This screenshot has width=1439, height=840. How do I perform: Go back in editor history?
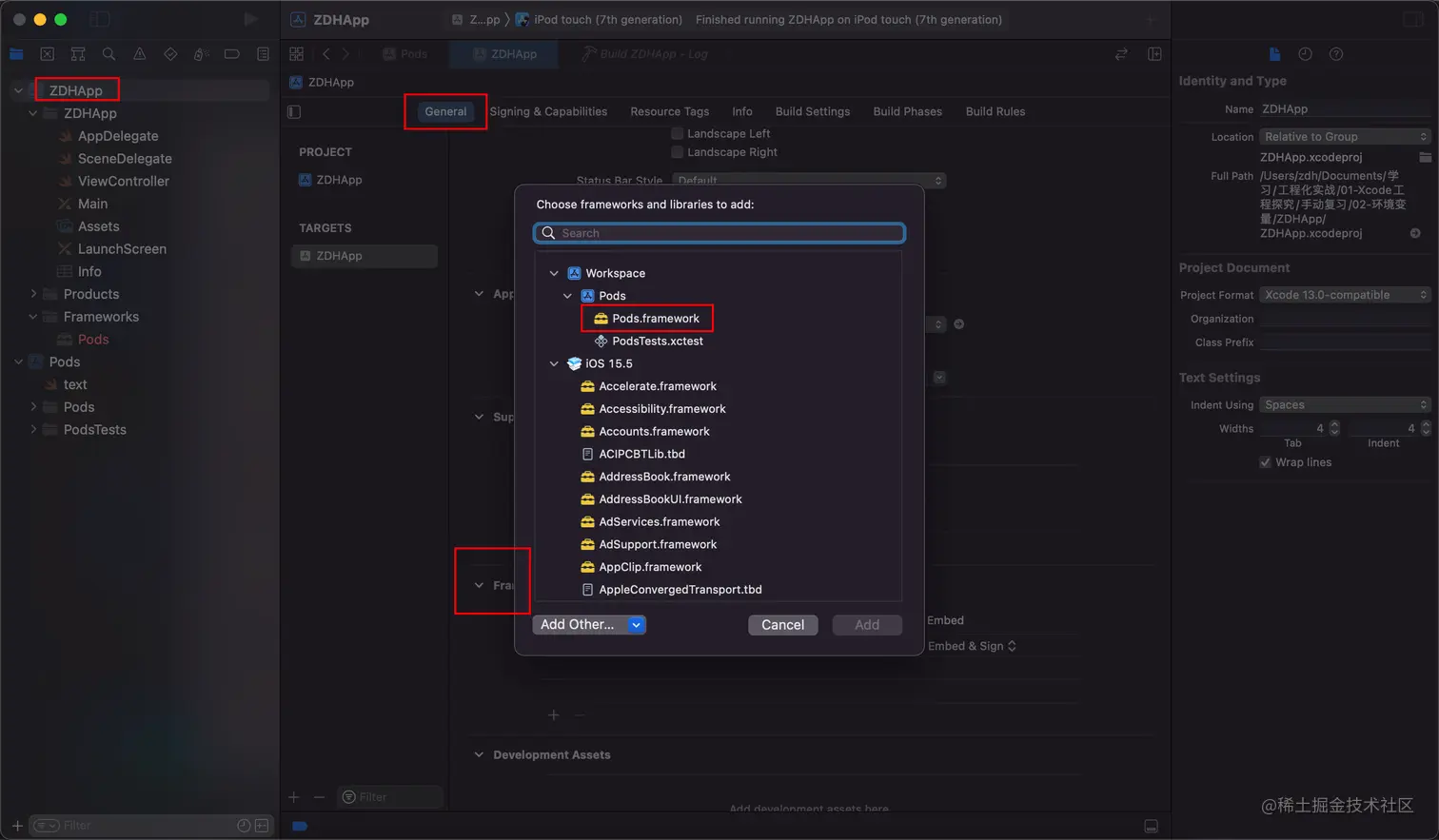pos(325,54)
